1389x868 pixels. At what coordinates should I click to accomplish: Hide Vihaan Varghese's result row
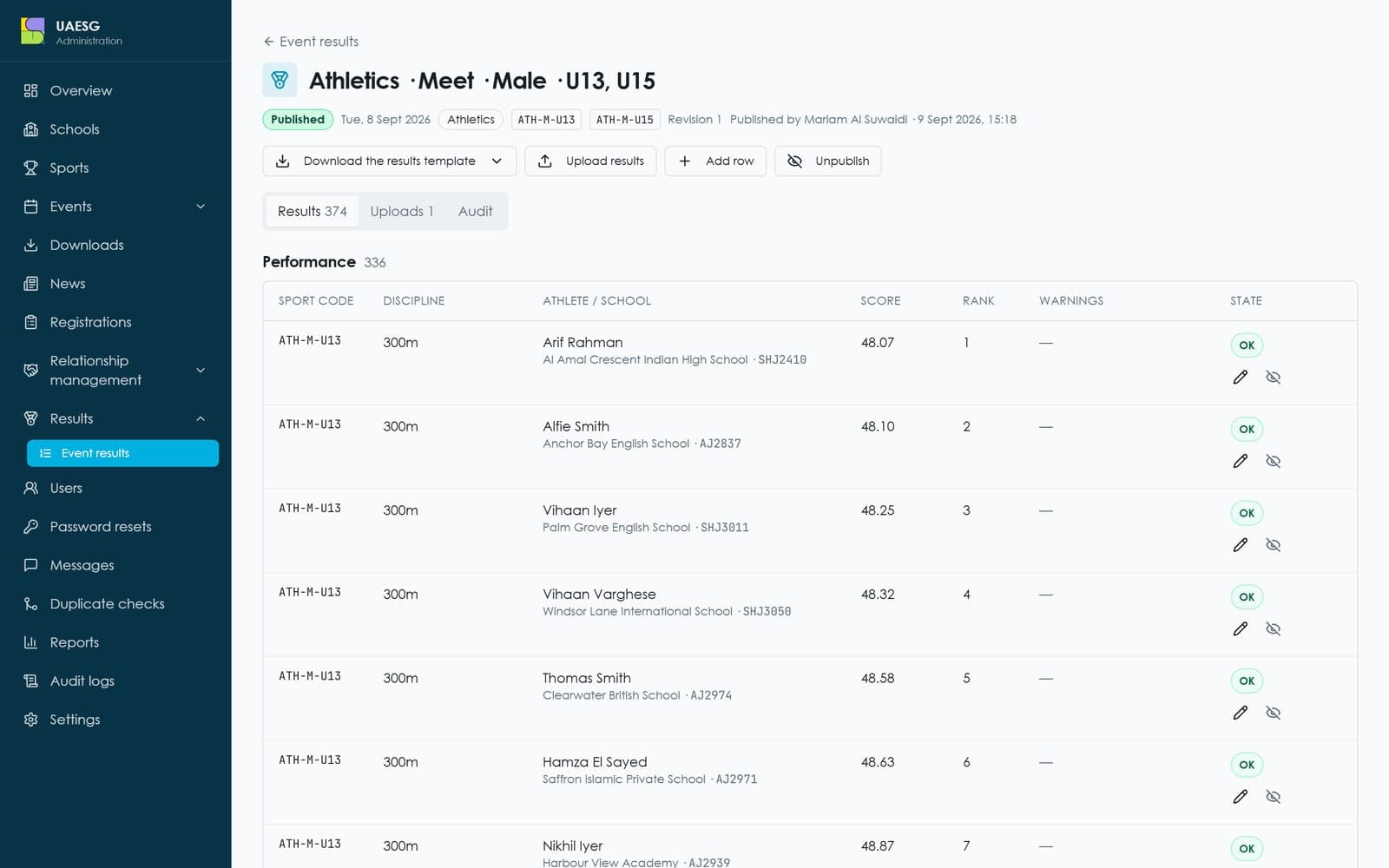(1273, 628)
